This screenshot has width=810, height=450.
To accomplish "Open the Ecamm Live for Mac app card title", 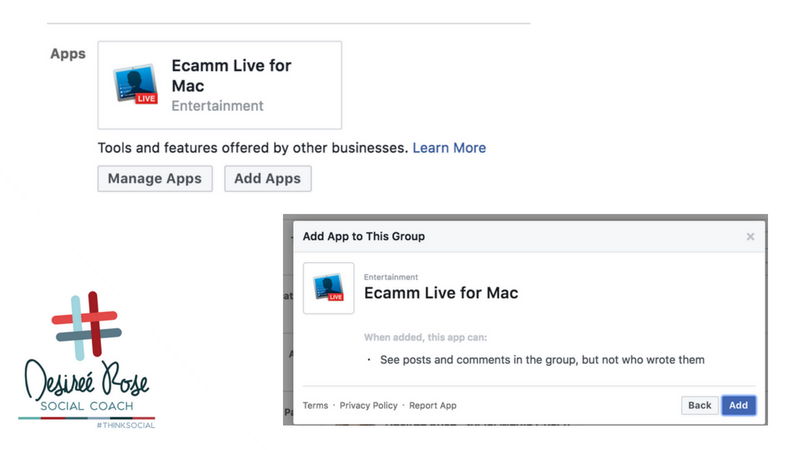I will (231, 75).
